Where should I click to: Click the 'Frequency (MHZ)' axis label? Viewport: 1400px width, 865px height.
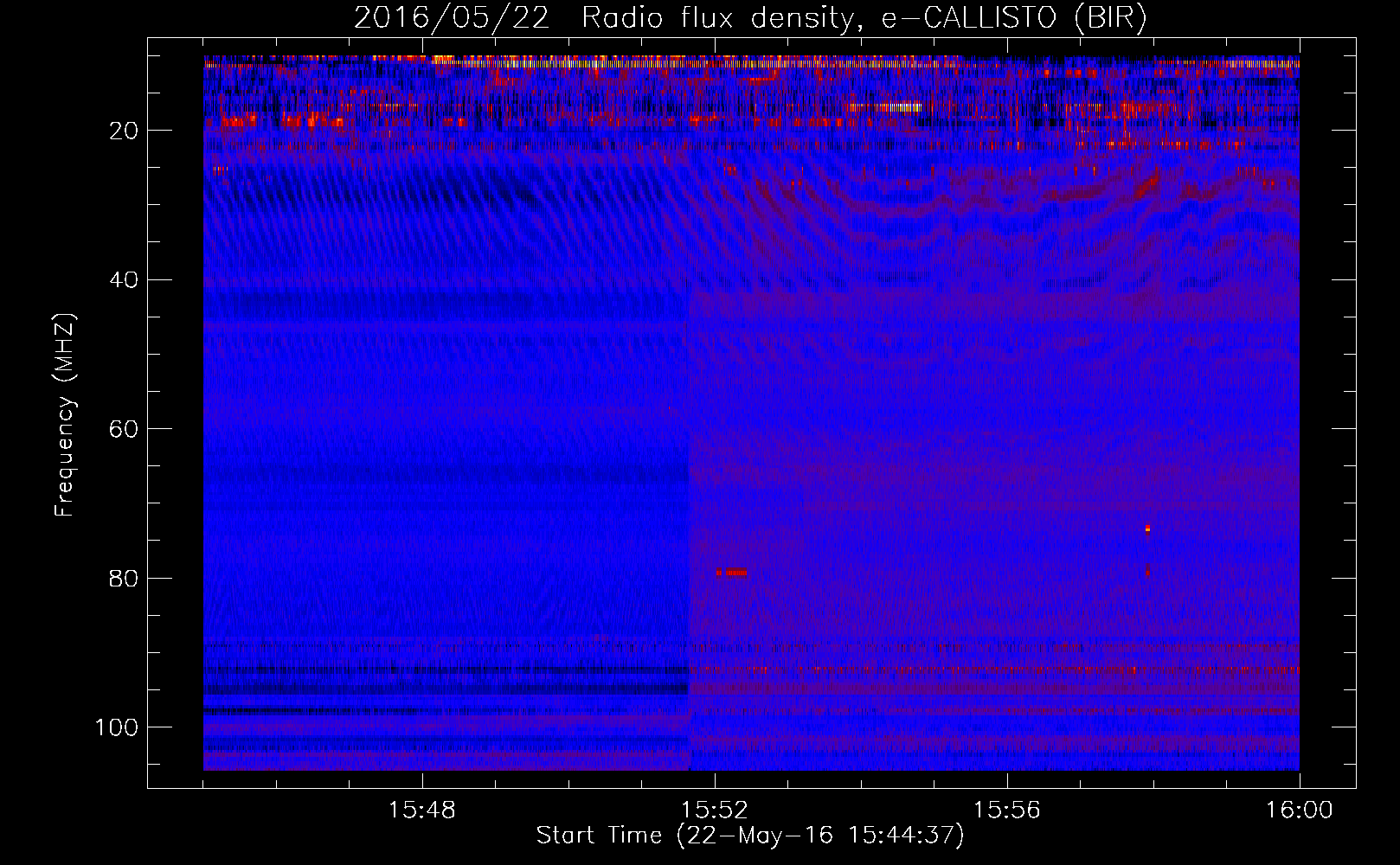click(65, 416)
